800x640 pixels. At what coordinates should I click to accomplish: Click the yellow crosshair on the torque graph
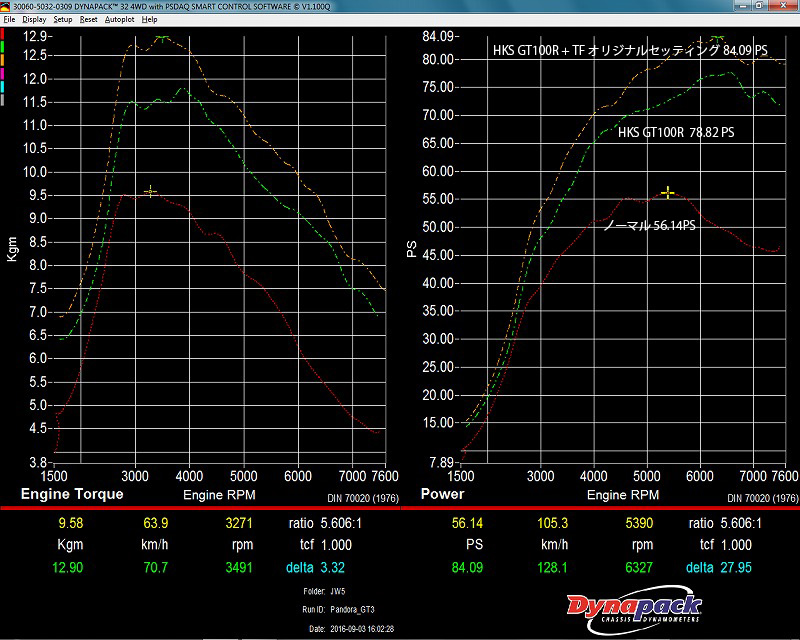point(150,191)
